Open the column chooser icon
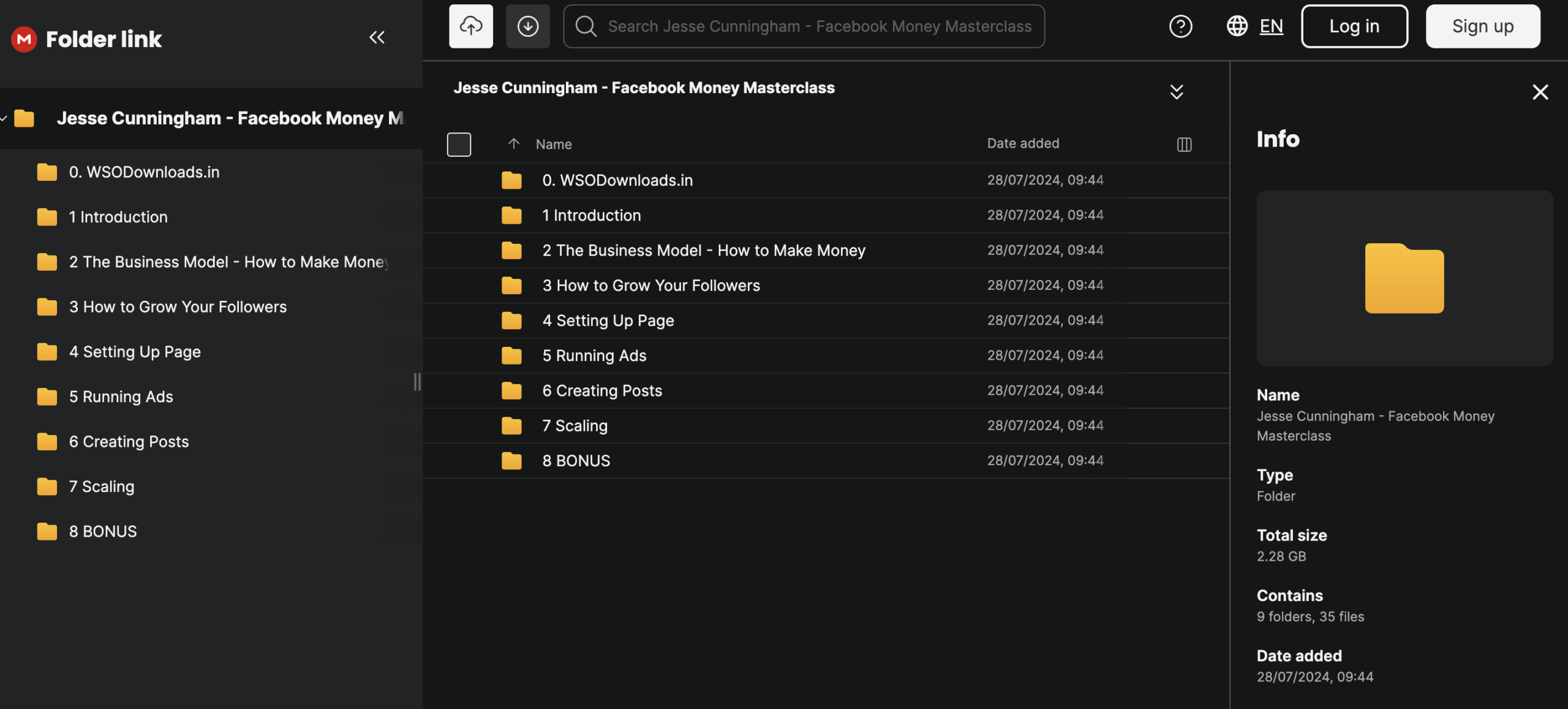Screen dimensions: 1568x709 coord(1184,145)
